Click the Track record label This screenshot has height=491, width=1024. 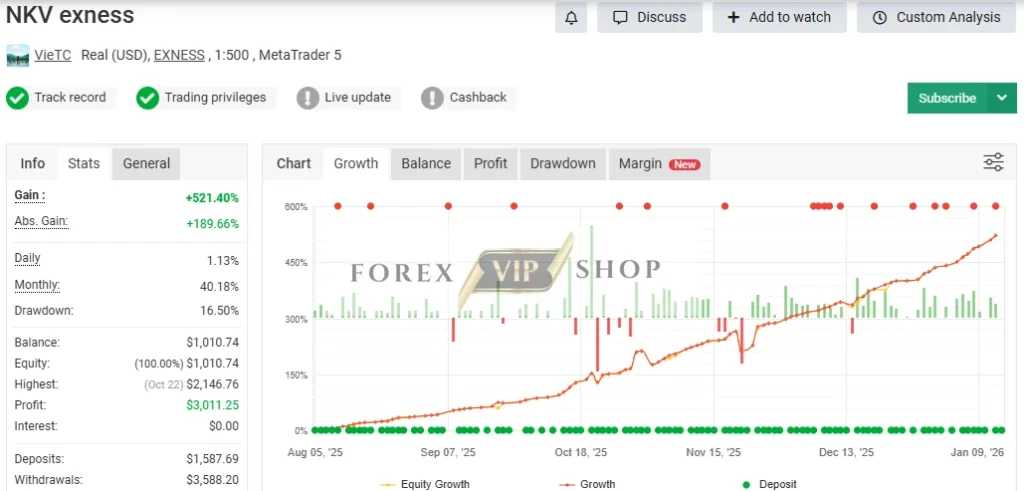[x=70, y=98]
